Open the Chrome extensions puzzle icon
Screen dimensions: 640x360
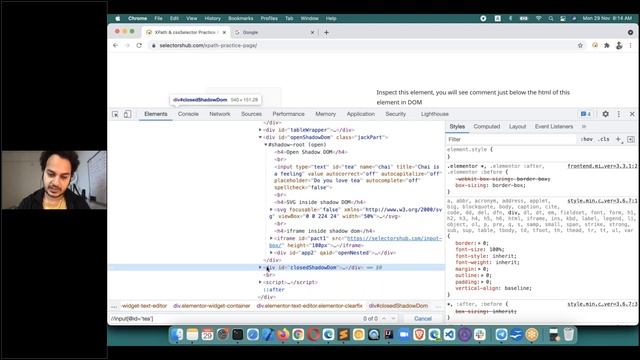pos(607,45)
